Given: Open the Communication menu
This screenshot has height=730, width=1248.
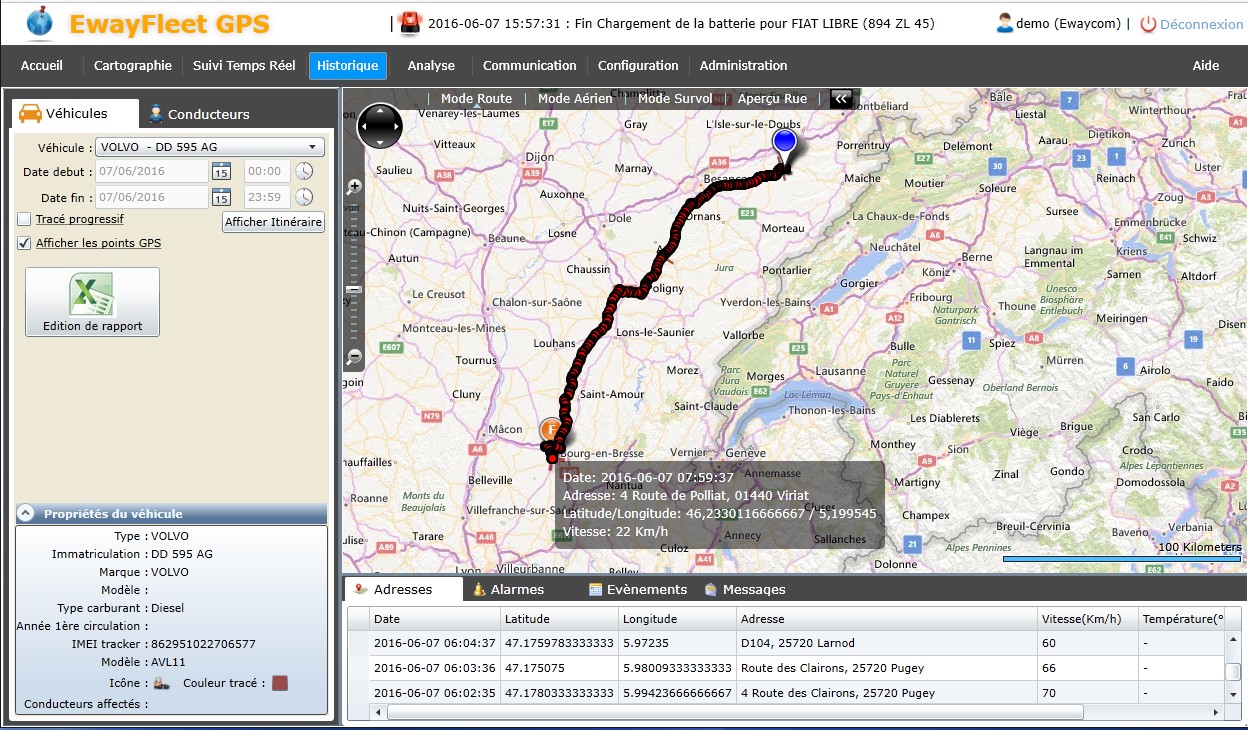Looking at the screenshot, I should click(x=529, y=66).
